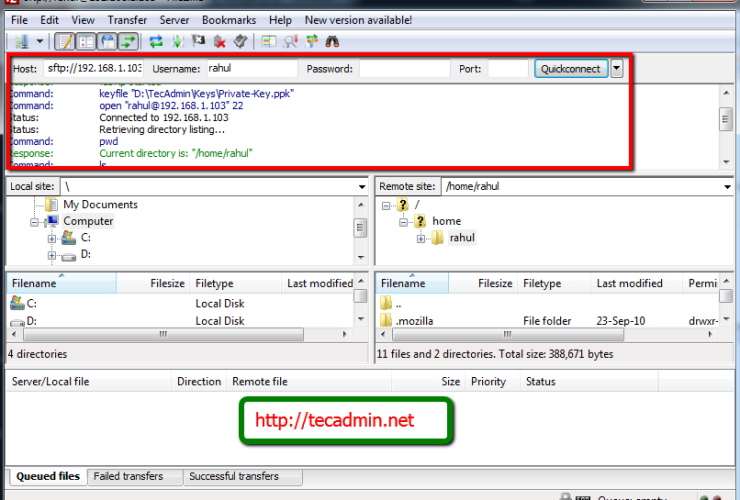This screenshot has height=500, width=740.
Task: Click the message log vertical scrollbar
Action: click(x=726, y=118)
